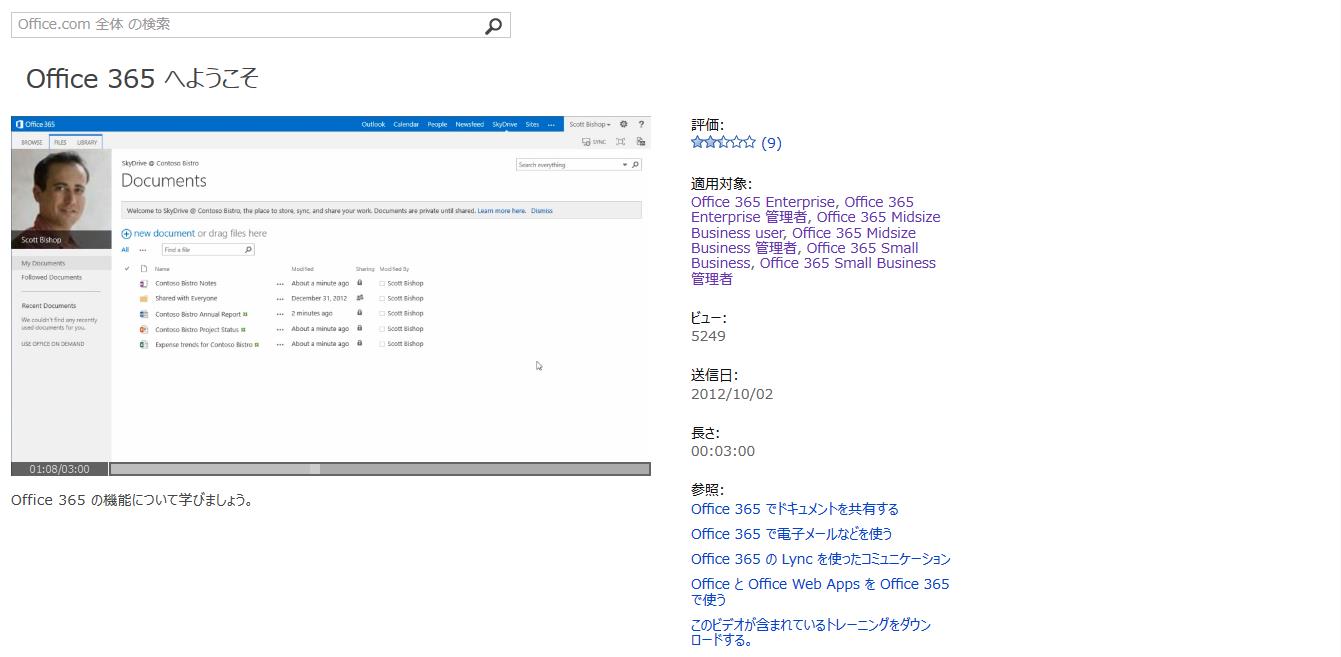Image resolution: width=1341 pixels, height=657 pixels.
Task: Click the Office 365 logo in the video
Action: tap(35, 124)
